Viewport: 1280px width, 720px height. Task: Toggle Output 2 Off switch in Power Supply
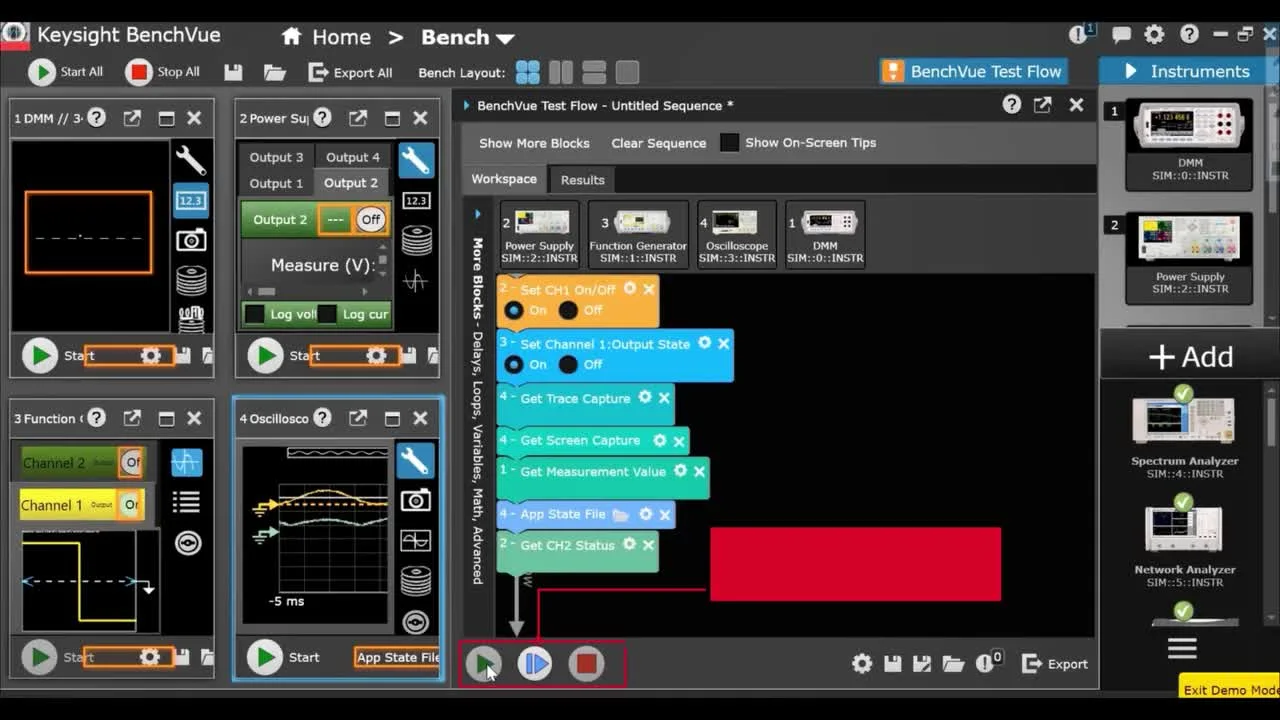371,220
